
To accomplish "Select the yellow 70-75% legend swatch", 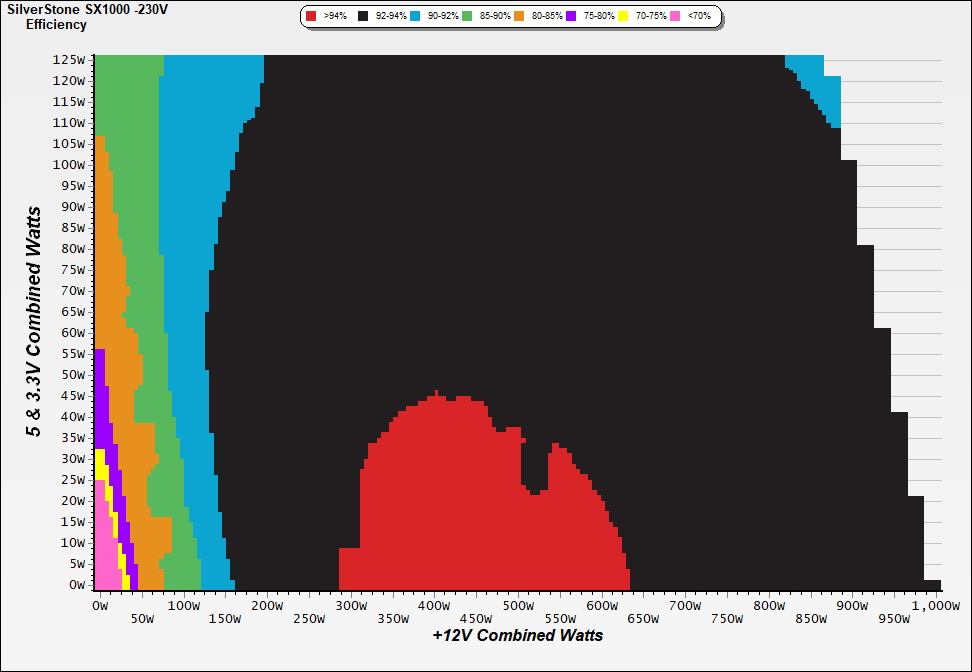I will click(x=623, y=17).
